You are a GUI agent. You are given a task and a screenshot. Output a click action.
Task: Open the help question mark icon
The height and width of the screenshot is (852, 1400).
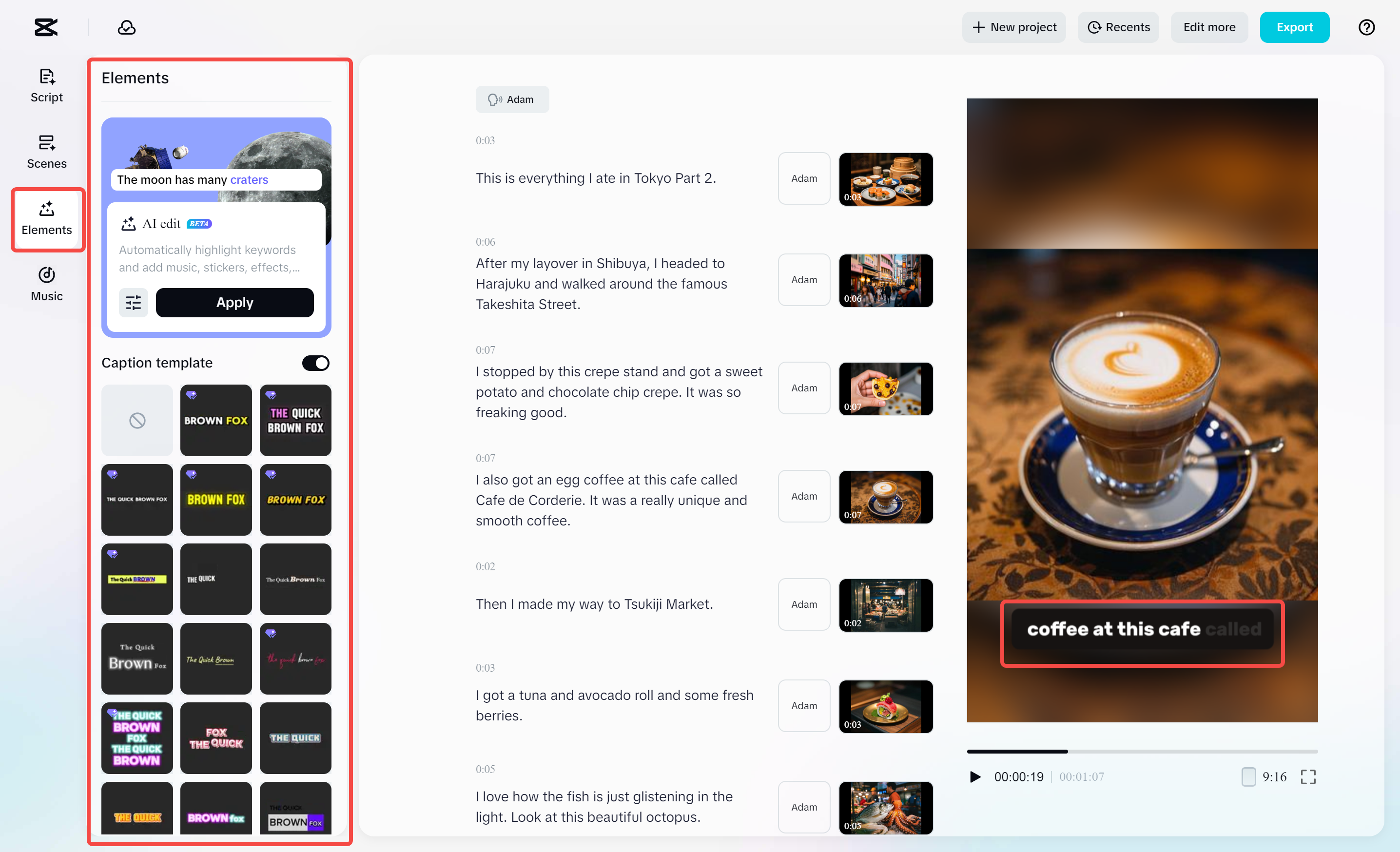1366,27
